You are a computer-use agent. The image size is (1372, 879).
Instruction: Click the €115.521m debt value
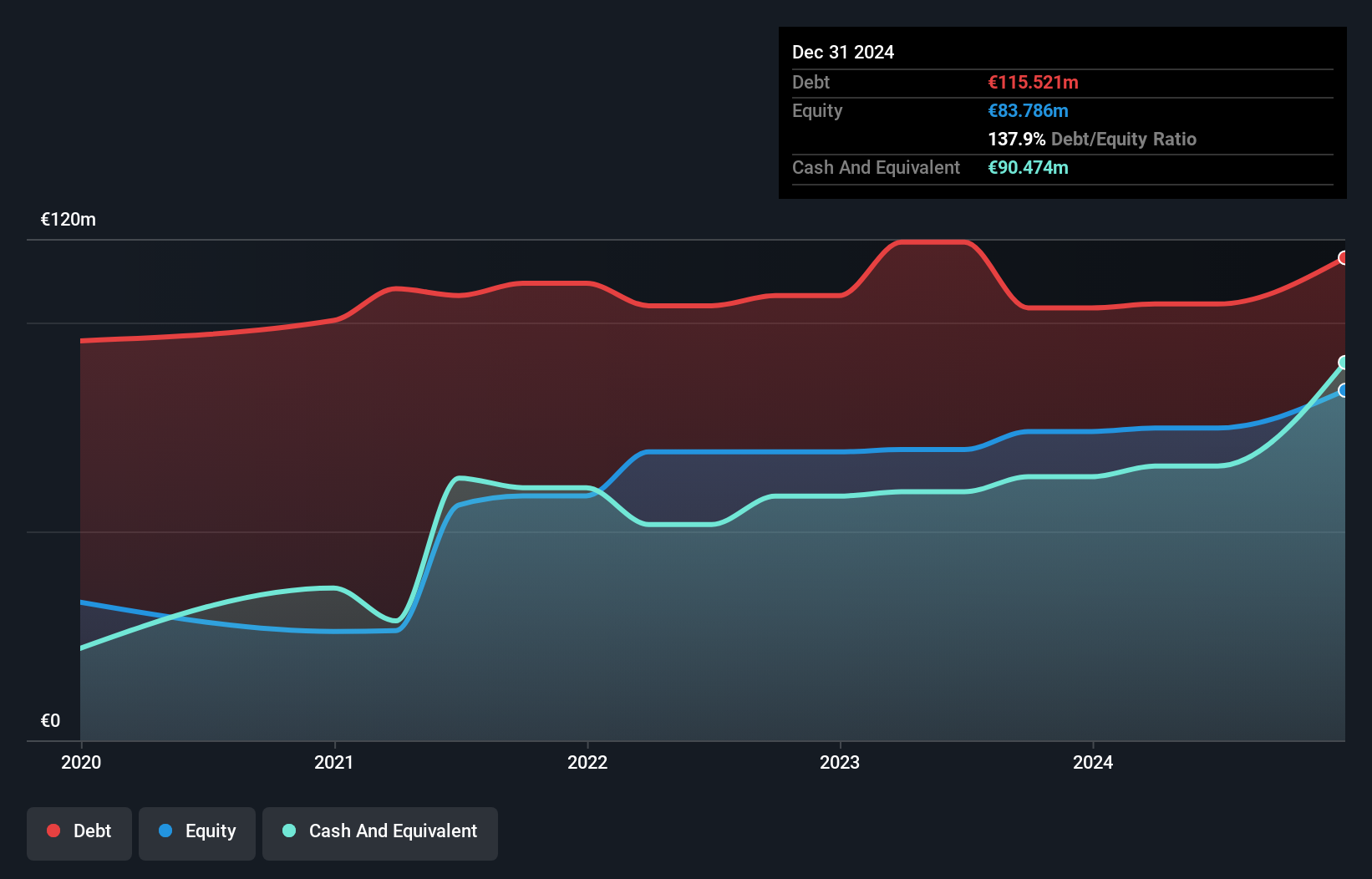point(1034,82)
